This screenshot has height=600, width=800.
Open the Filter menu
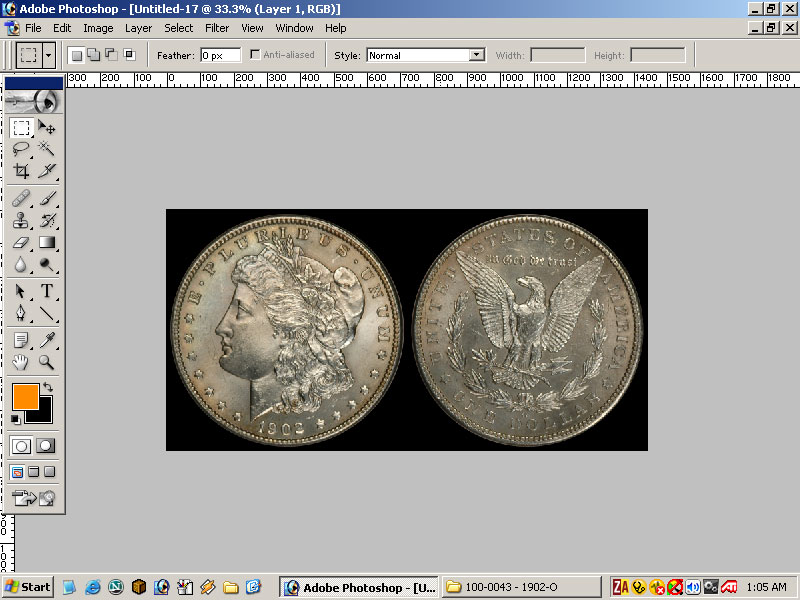click(x=217, y=28)
